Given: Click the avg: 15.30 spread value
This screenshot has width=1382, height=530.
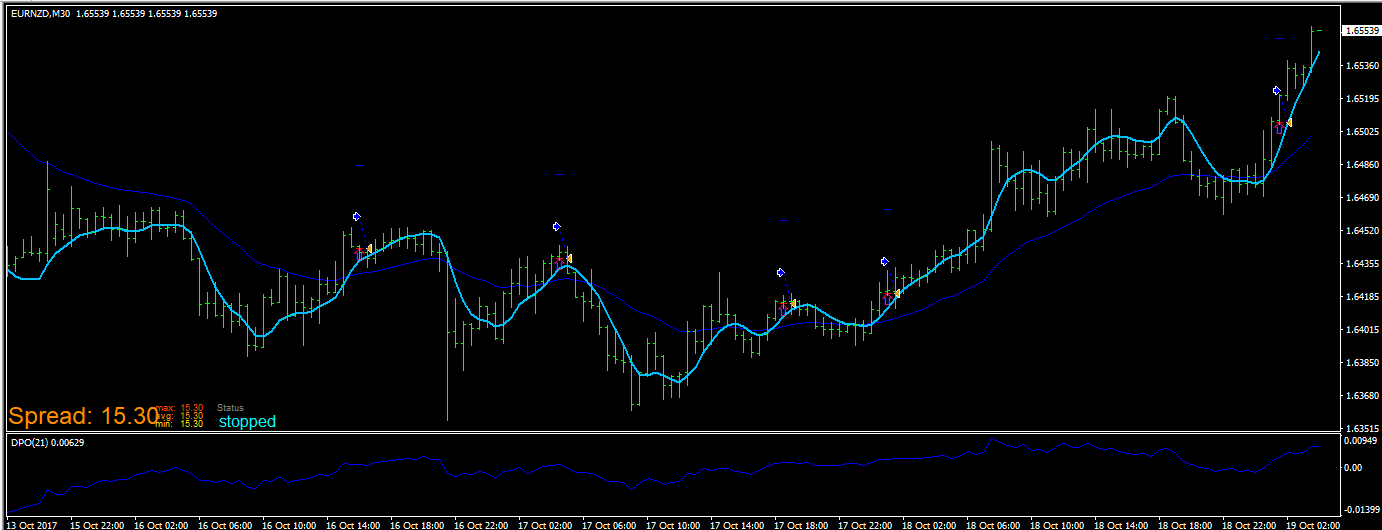Looking at the screenshot, I should pos(180,416).
